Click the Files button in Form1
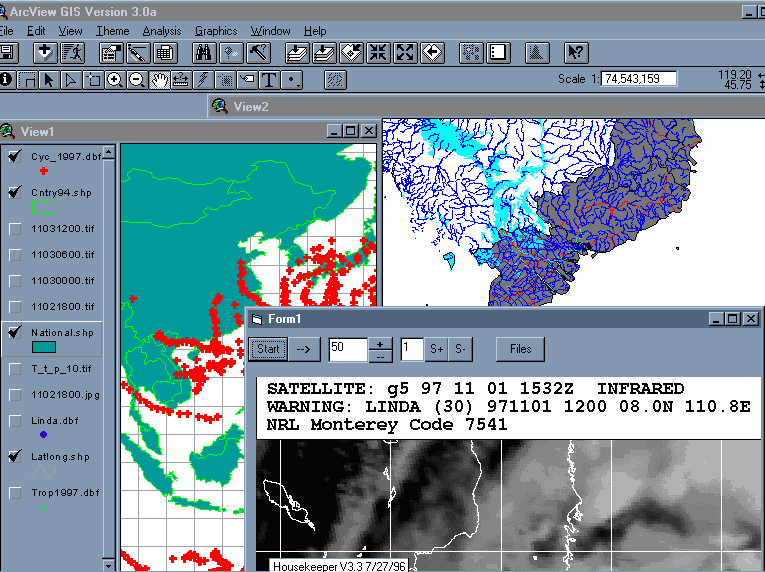Viewport: 765px width, 572px height. [x=520, y=349]
